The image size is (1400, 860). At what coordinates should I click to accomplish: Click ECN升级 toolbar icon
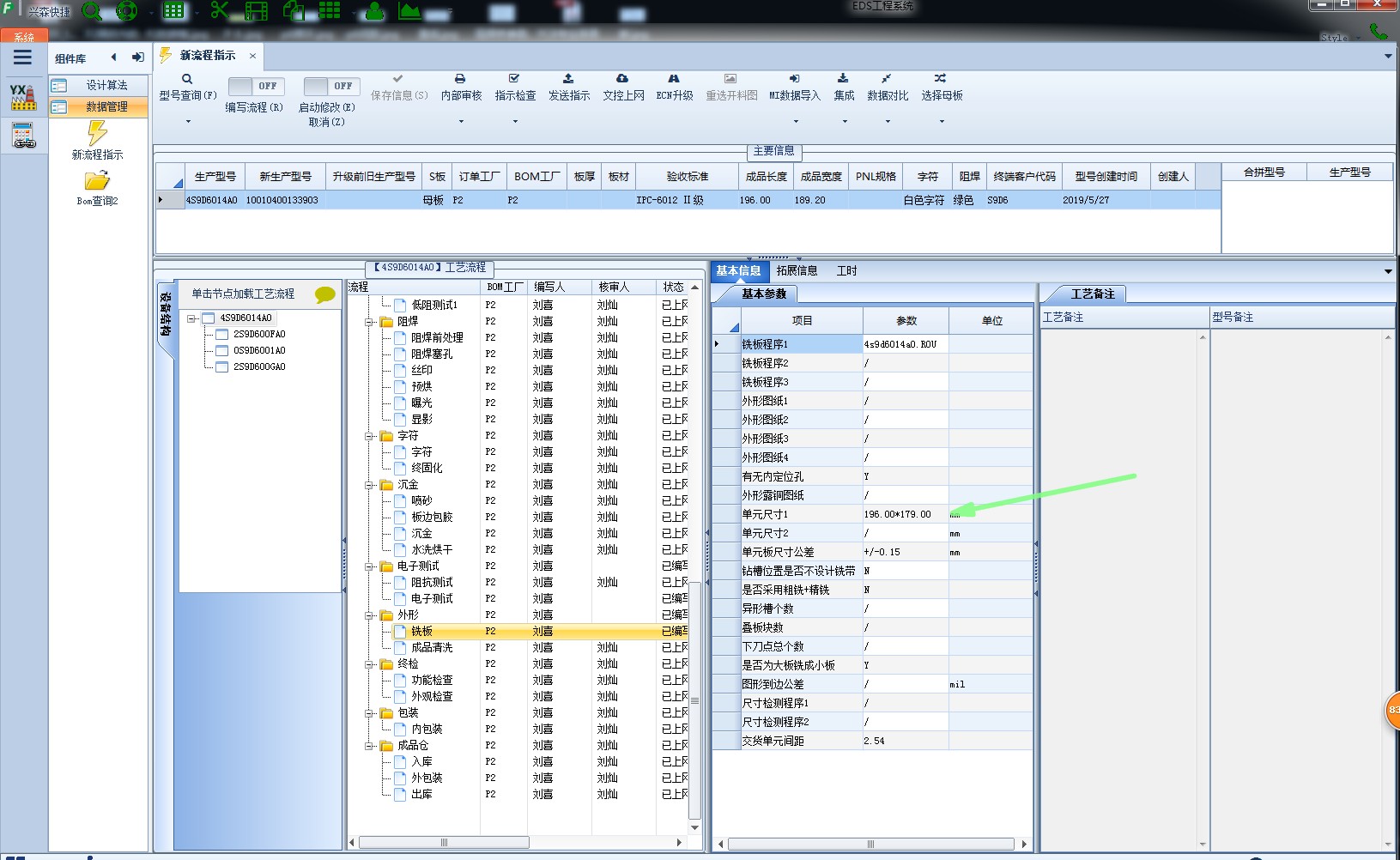click(674, 78)
